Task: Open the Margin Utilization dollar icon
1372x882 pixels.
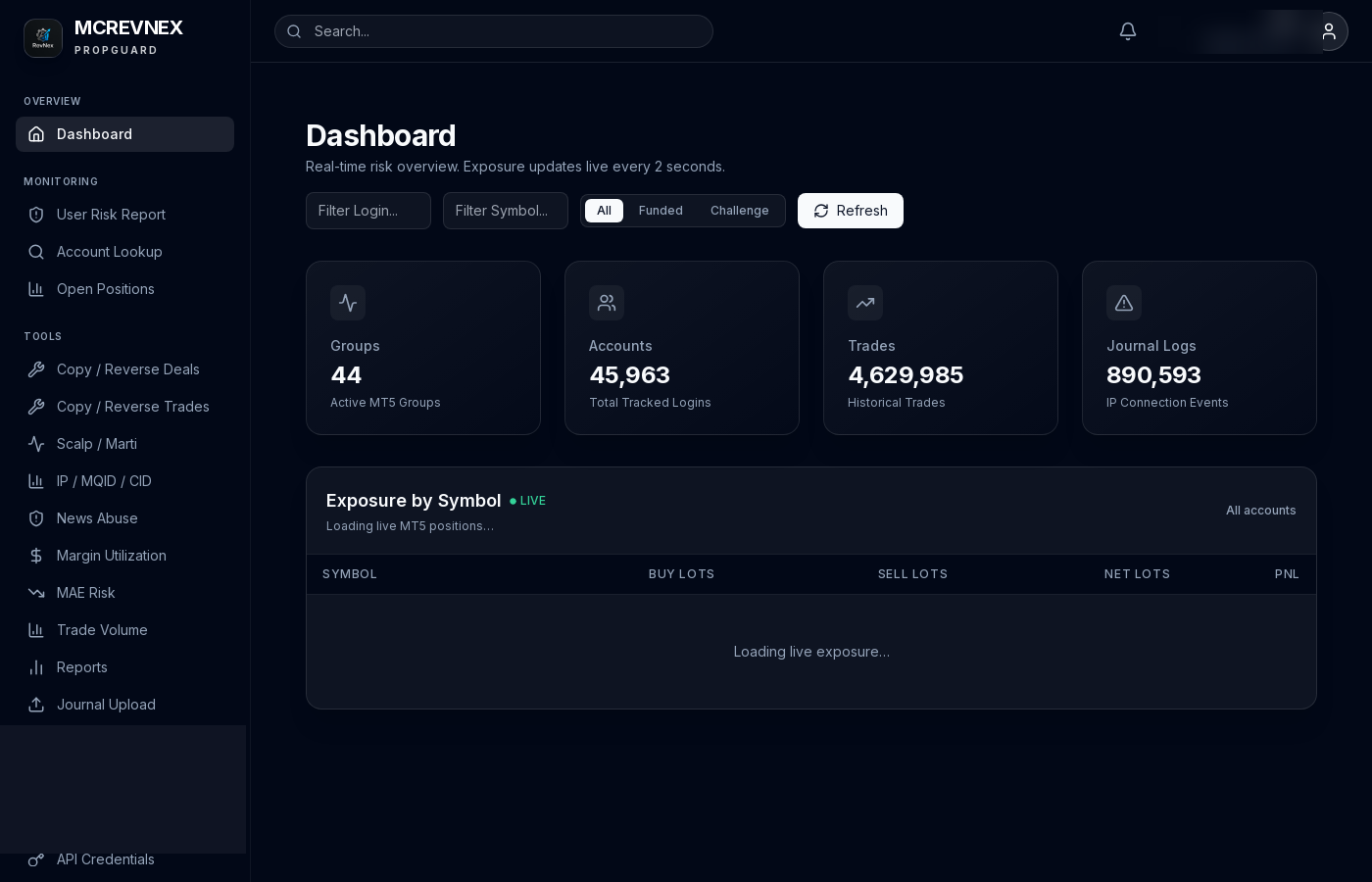Action: [x=36, y=556]
